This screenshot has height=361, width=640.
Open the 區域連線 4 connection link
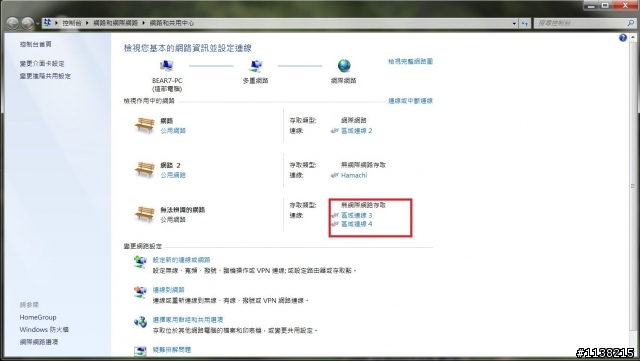coord(357,224)
